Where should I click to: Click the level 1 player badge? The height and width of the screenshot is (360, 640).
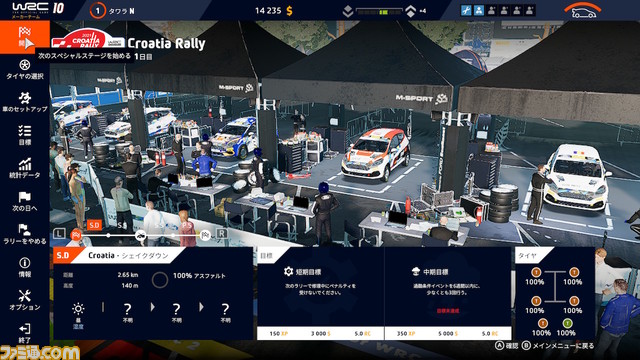[98, 11]
